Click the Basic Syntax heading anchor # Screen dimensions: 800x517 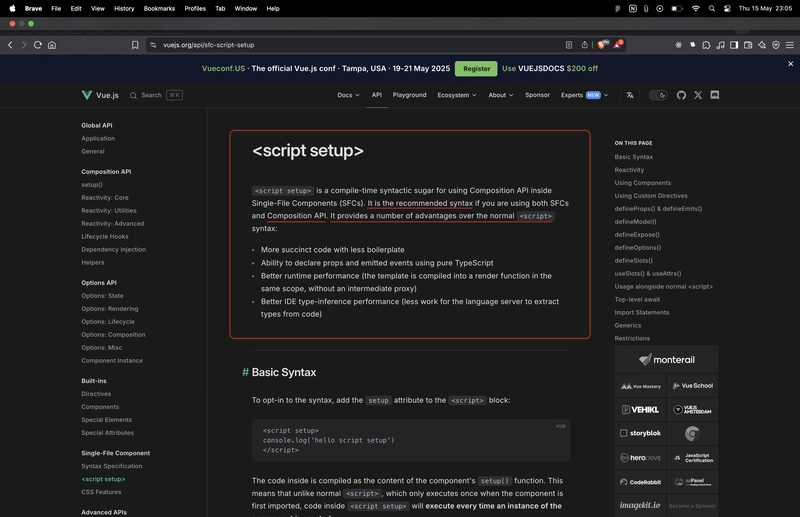coord(245,372)
